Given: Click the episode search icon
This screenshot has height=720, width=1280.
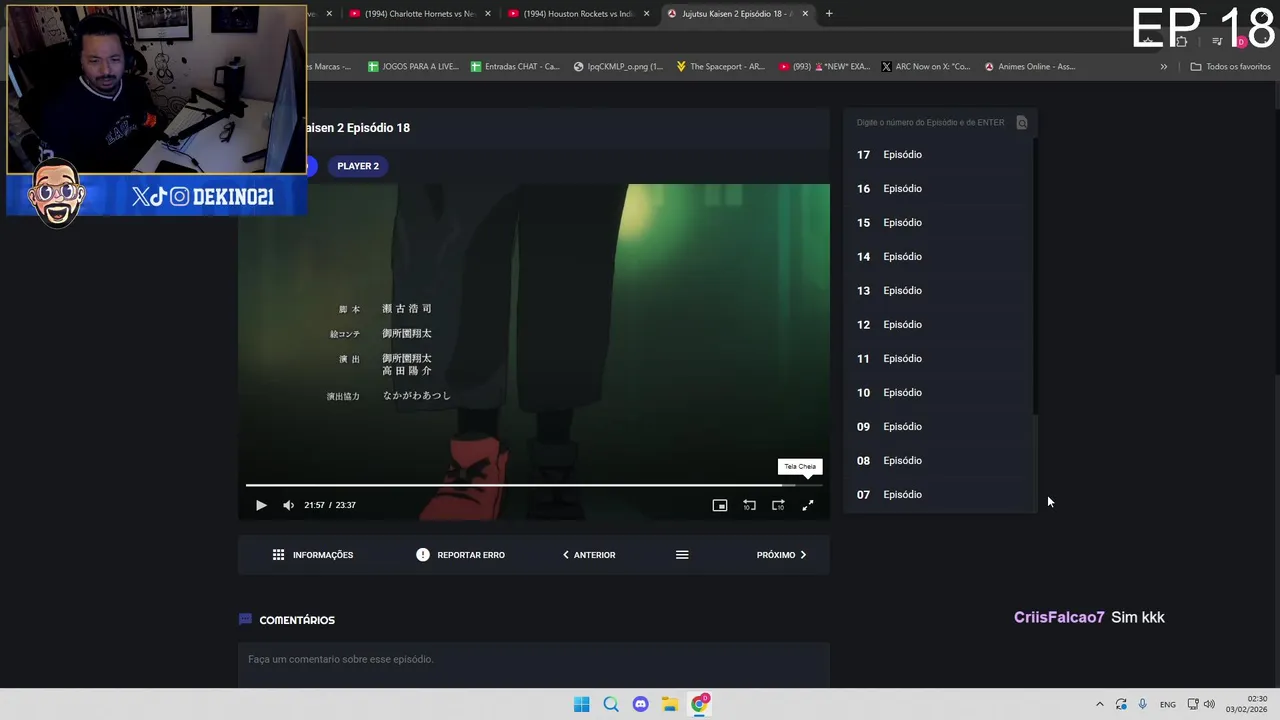Looking at the screenshot, I should [1021, 123].
